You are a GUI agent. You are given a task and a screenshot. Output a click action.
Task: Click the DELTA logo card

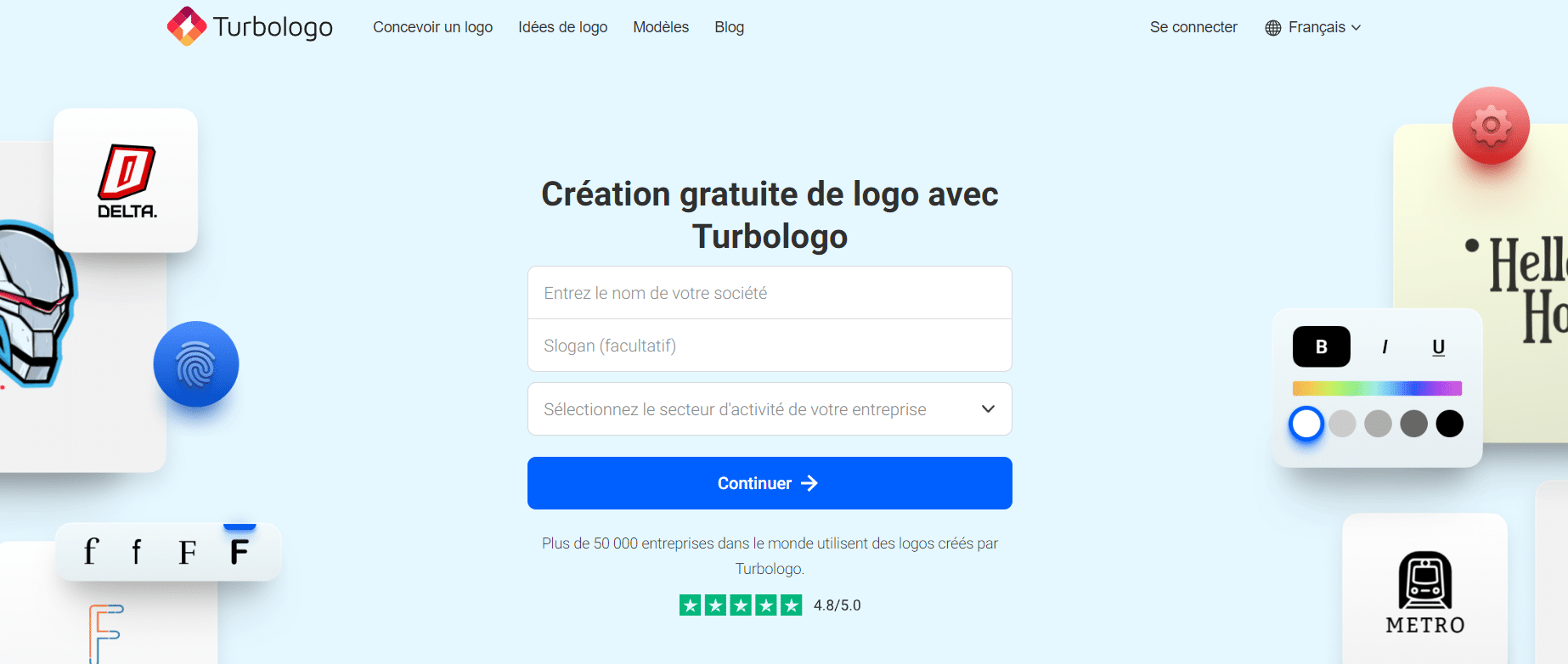(126, 180)
